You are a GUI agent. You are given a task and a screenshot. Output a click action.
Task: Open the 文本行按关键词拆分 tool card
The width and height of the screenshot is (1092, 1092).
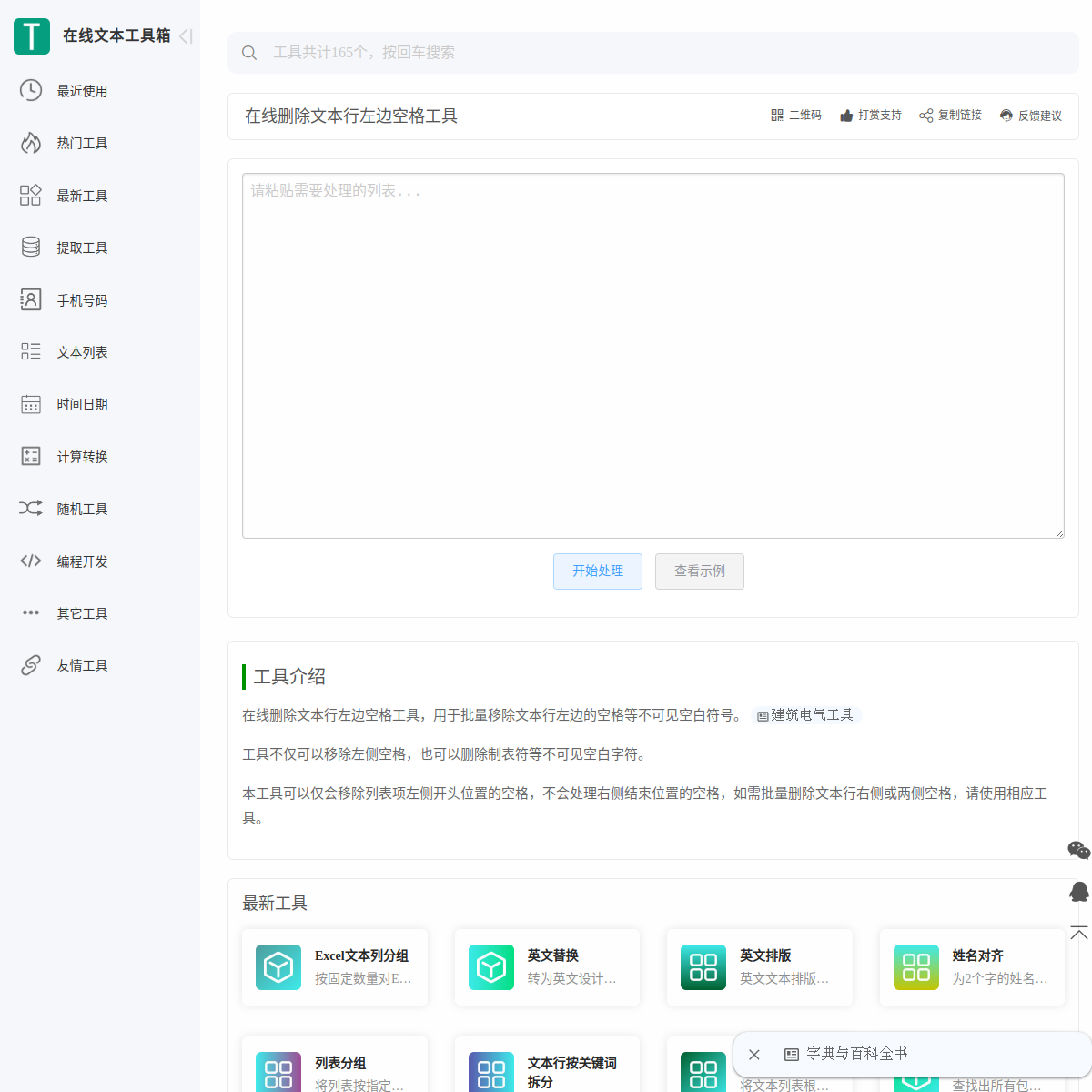coord(547,1065)
